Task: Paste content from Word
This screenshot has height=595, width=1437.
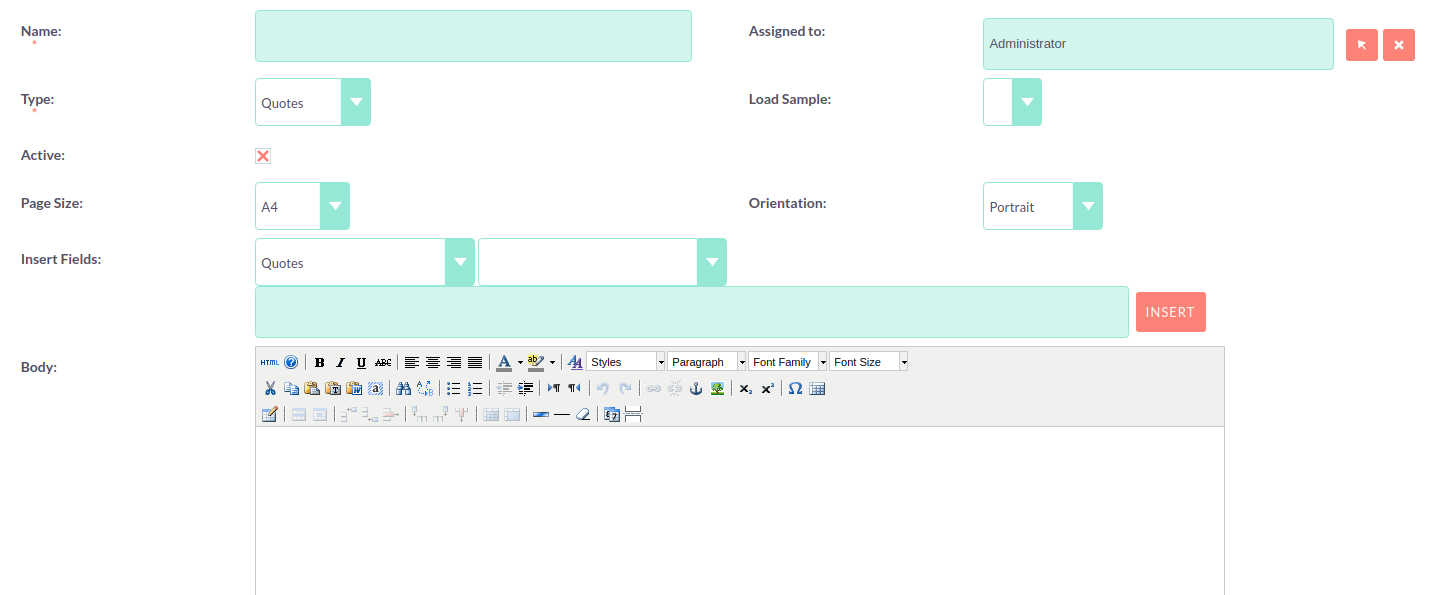Action: [354, 388]
